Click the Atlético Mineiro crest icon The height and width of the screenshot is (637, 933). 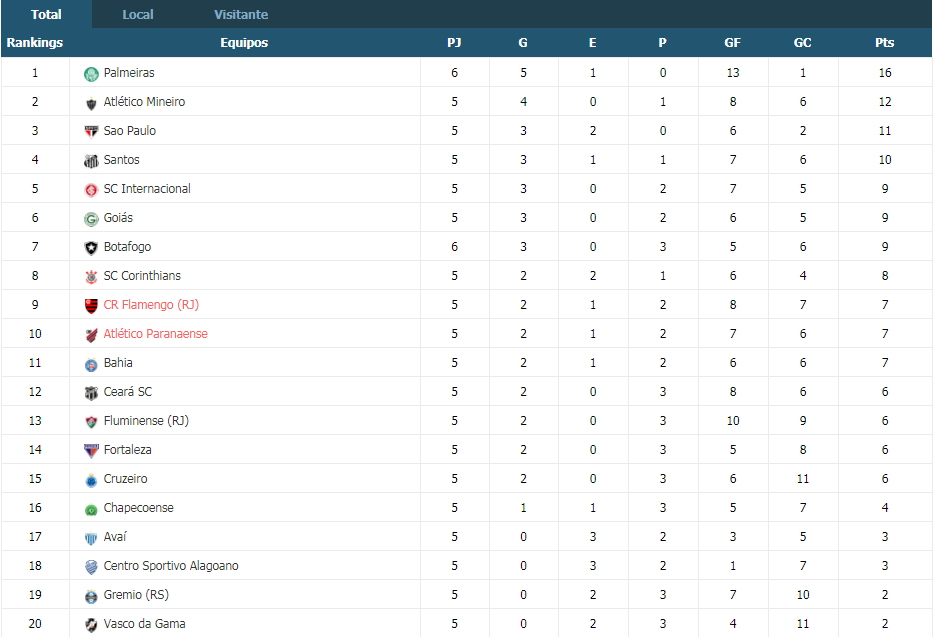click(91, 103)
